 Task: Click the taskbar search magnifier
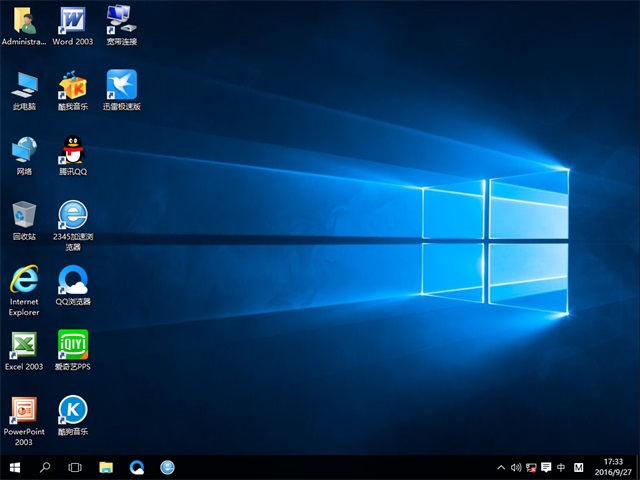(x=45, y=467)
